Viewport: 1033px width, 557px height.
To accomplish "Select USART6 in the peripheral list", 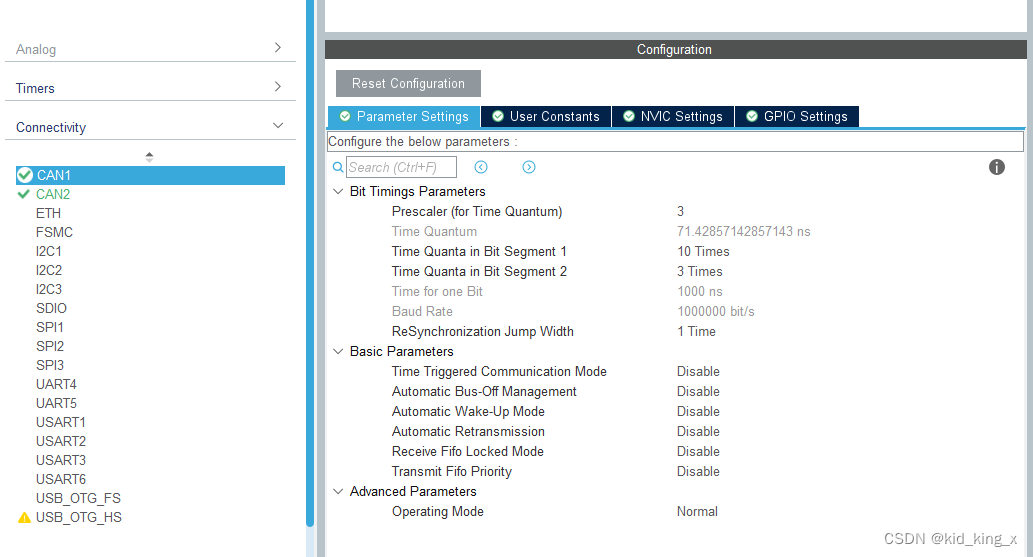I will (x=61, y=479).
